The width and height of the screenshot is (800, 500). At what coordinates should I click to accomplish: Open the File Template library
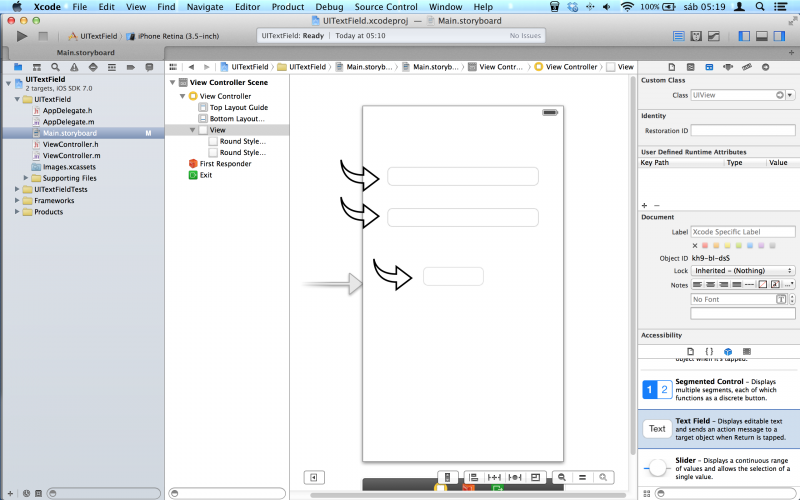(690, 351)
